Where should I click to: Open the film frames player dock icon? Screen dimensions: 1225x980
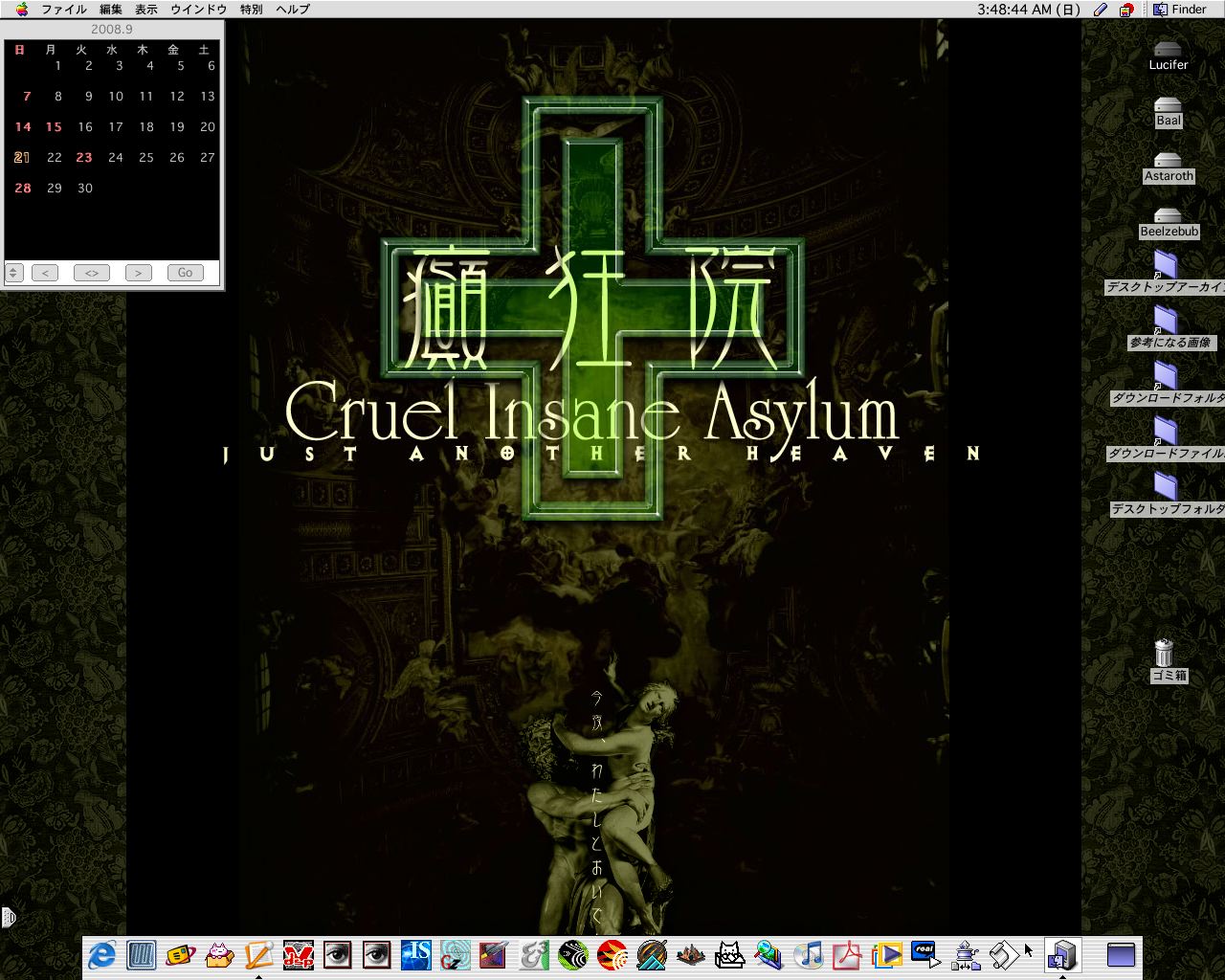(x=886, y=955)
